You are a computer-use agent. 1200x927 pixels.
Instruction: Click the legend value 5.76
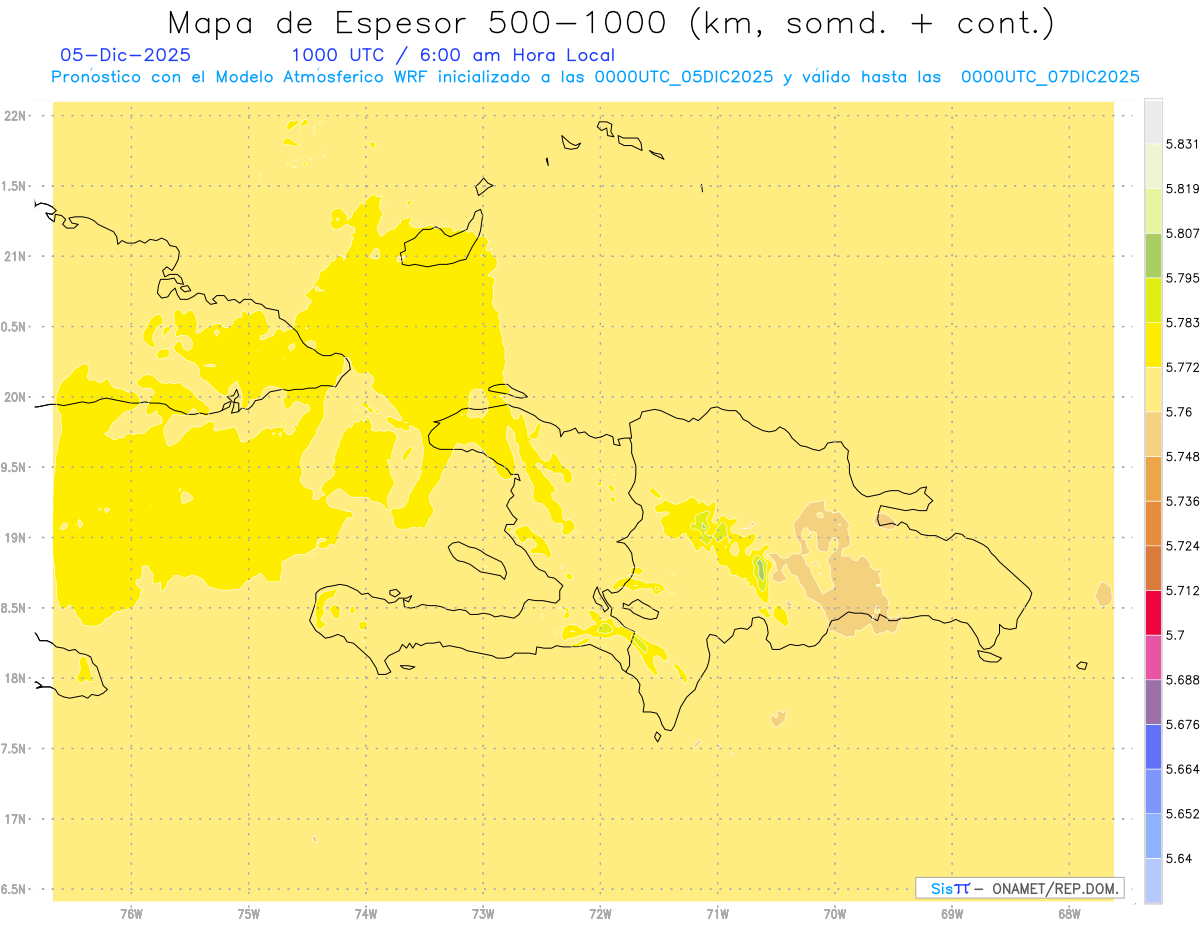tap(1179, 412)
